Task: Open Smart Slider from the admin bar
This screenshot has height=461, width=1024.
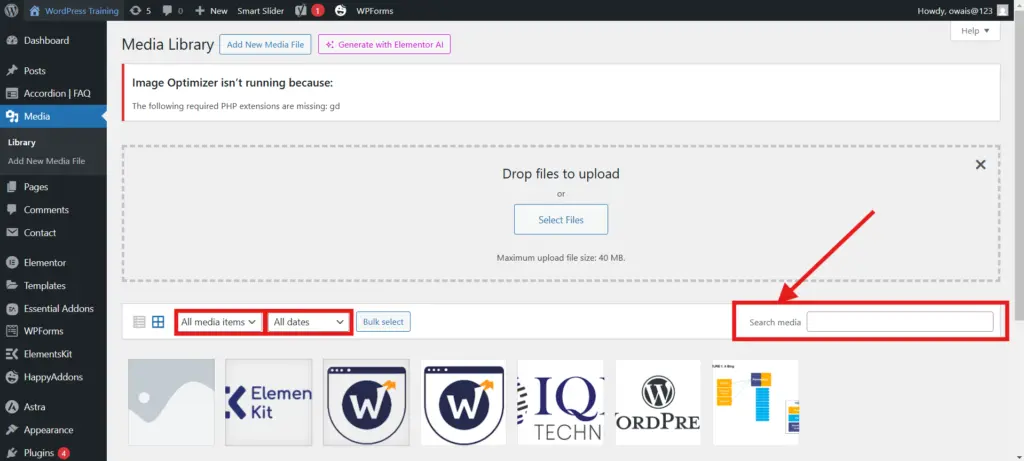Action: [x=261, y=10]
